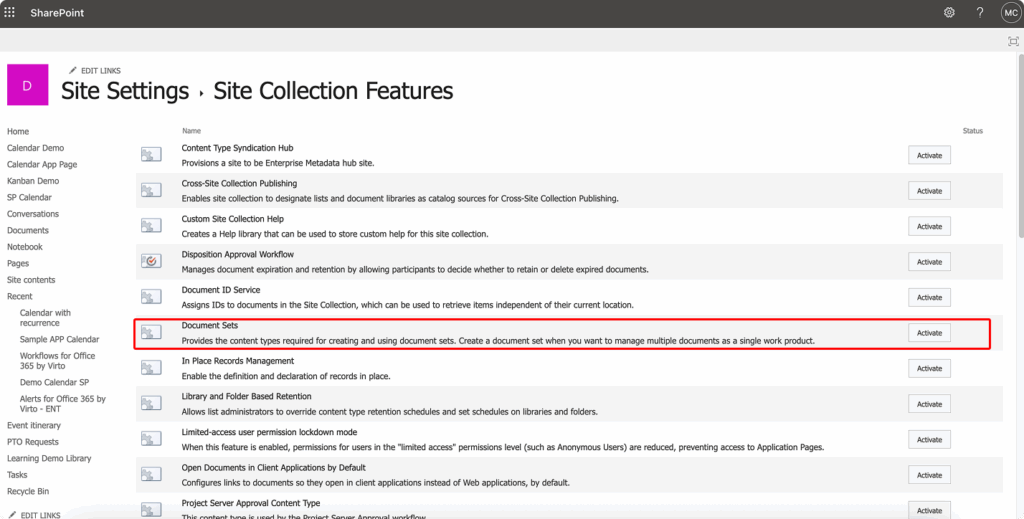Activate the Document Sets feature

929,333
